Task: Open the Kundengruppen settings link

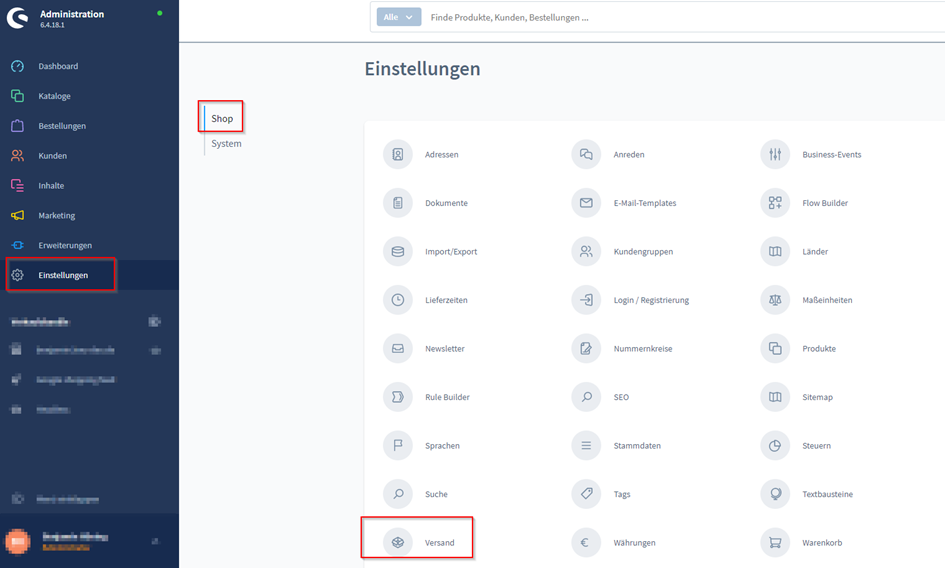Action: (643, 252)
